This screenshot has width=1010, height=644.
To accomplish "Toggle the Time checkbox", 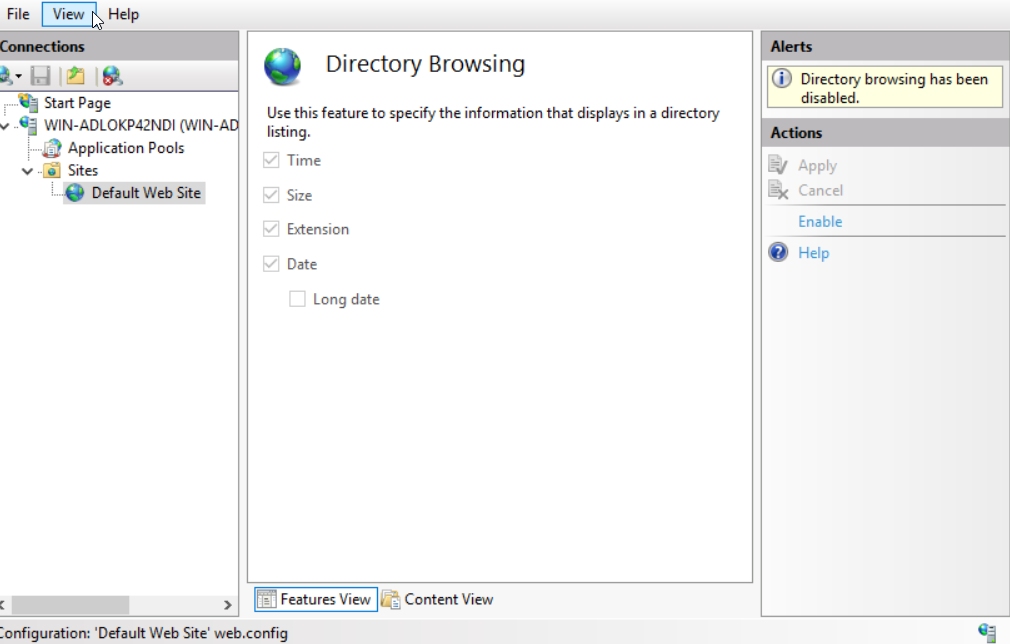I will (x=271, y=160).
